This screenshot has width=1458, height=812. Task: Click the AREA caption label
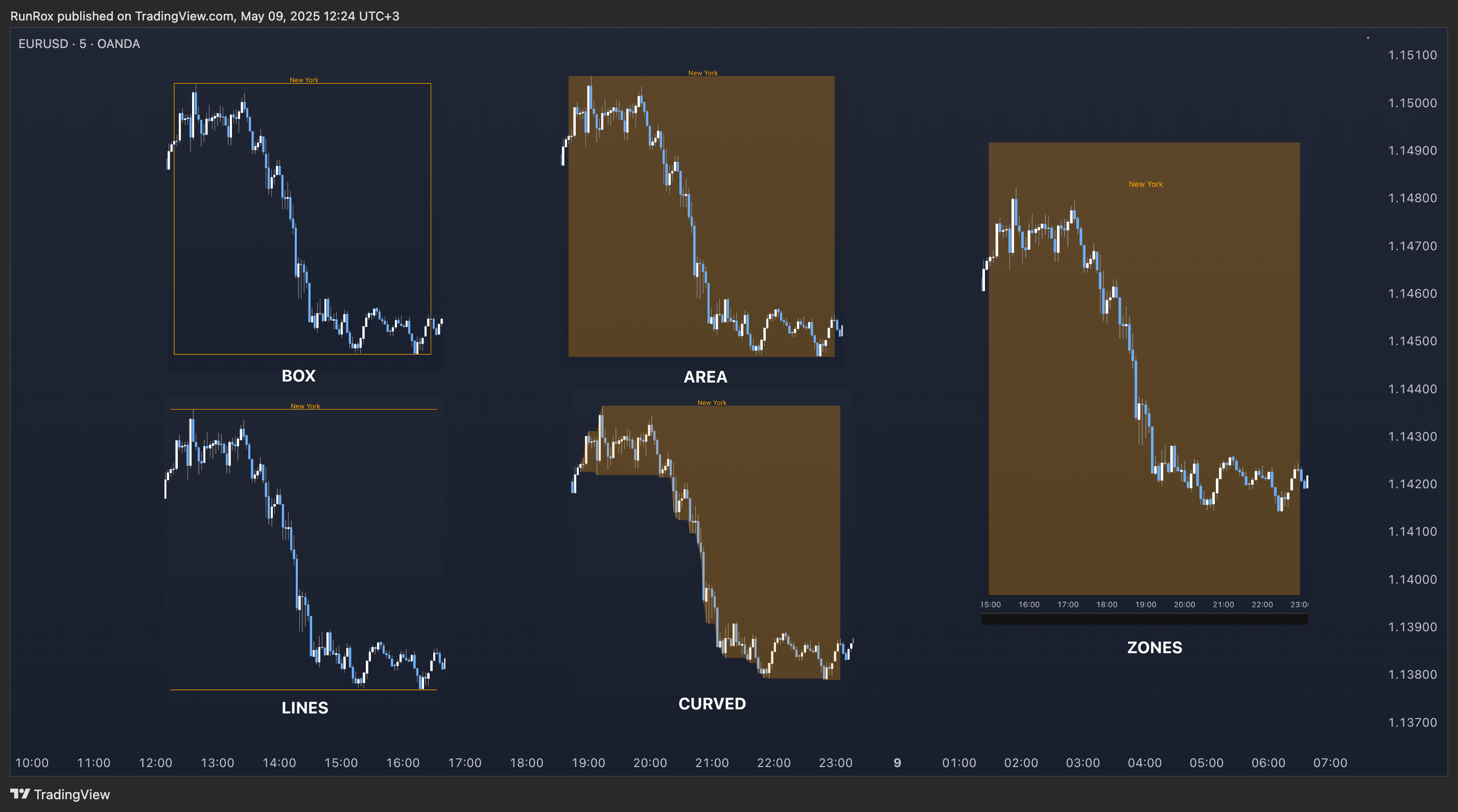coord(705,377)
